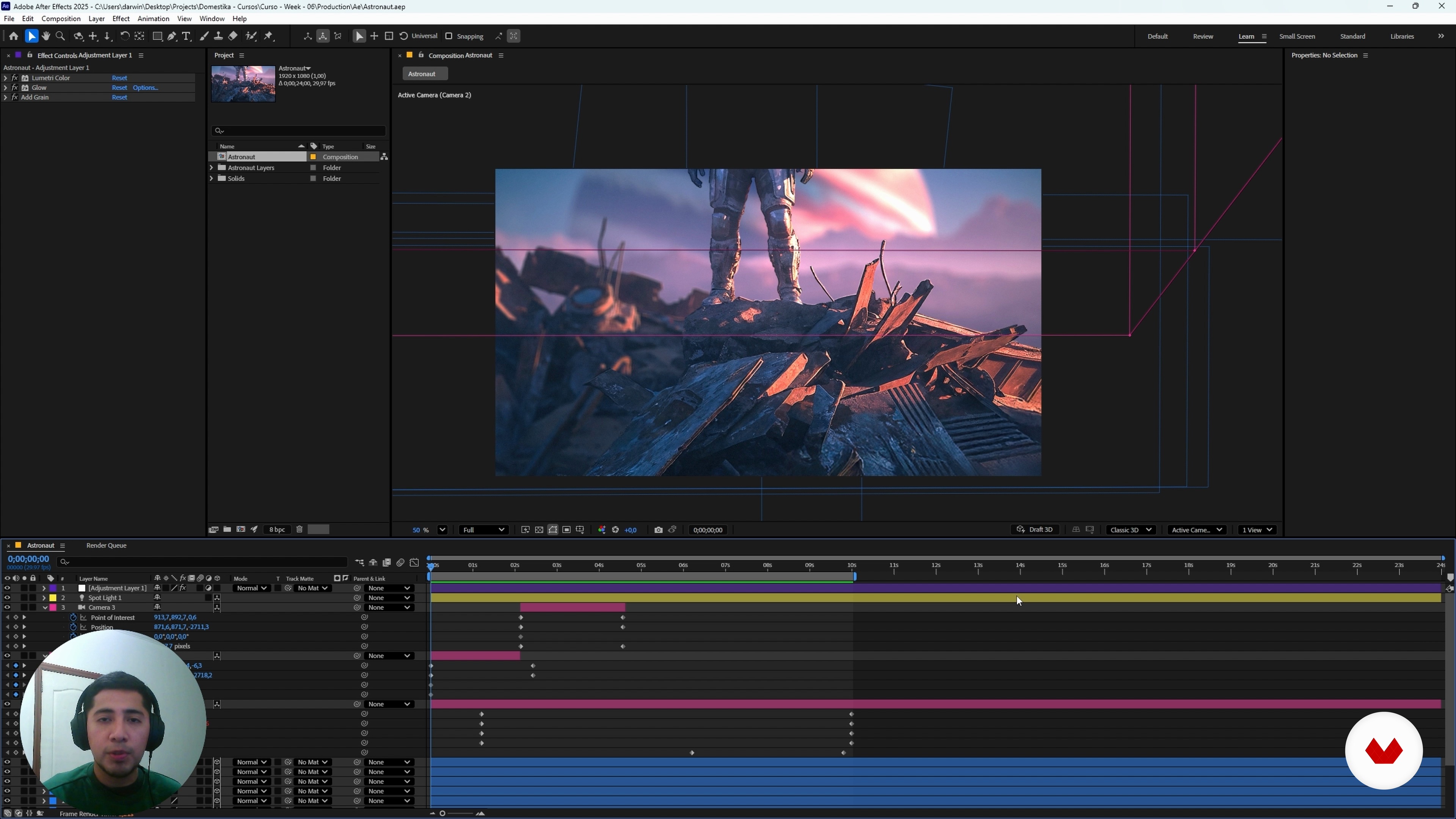
Task: Open the Animation menu
Action: pos(153,19)
